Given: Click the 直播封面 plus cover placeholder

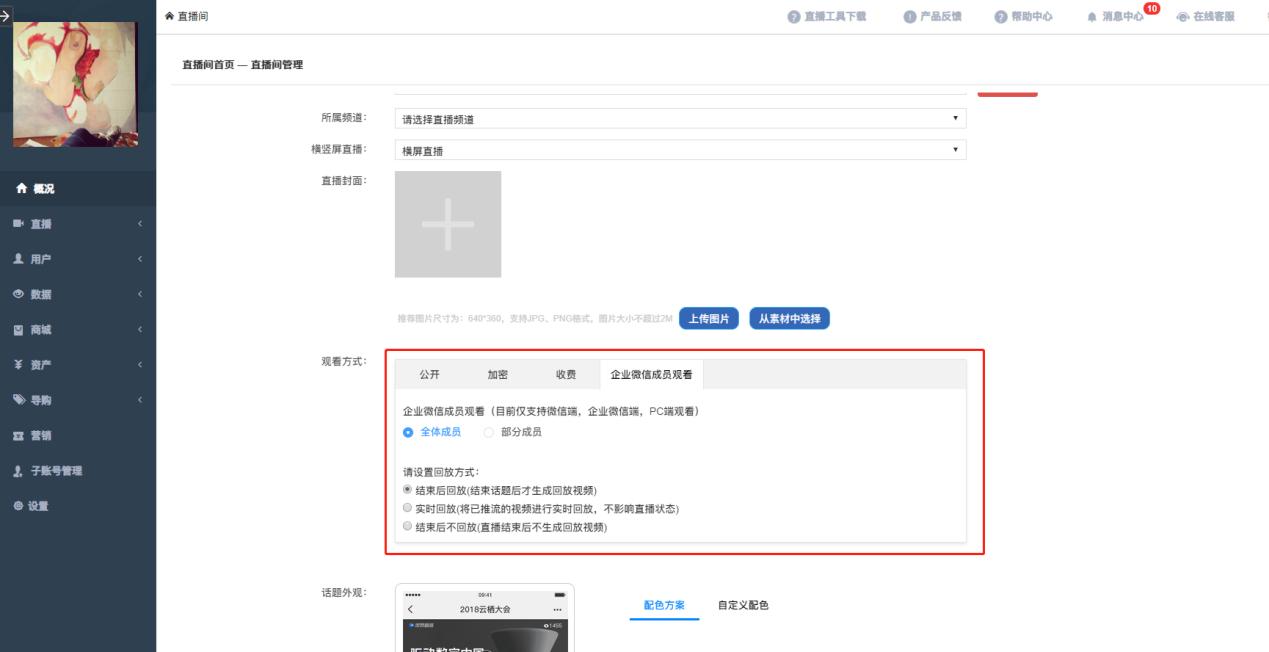Looking at the screenshot, I should point(448,224).
